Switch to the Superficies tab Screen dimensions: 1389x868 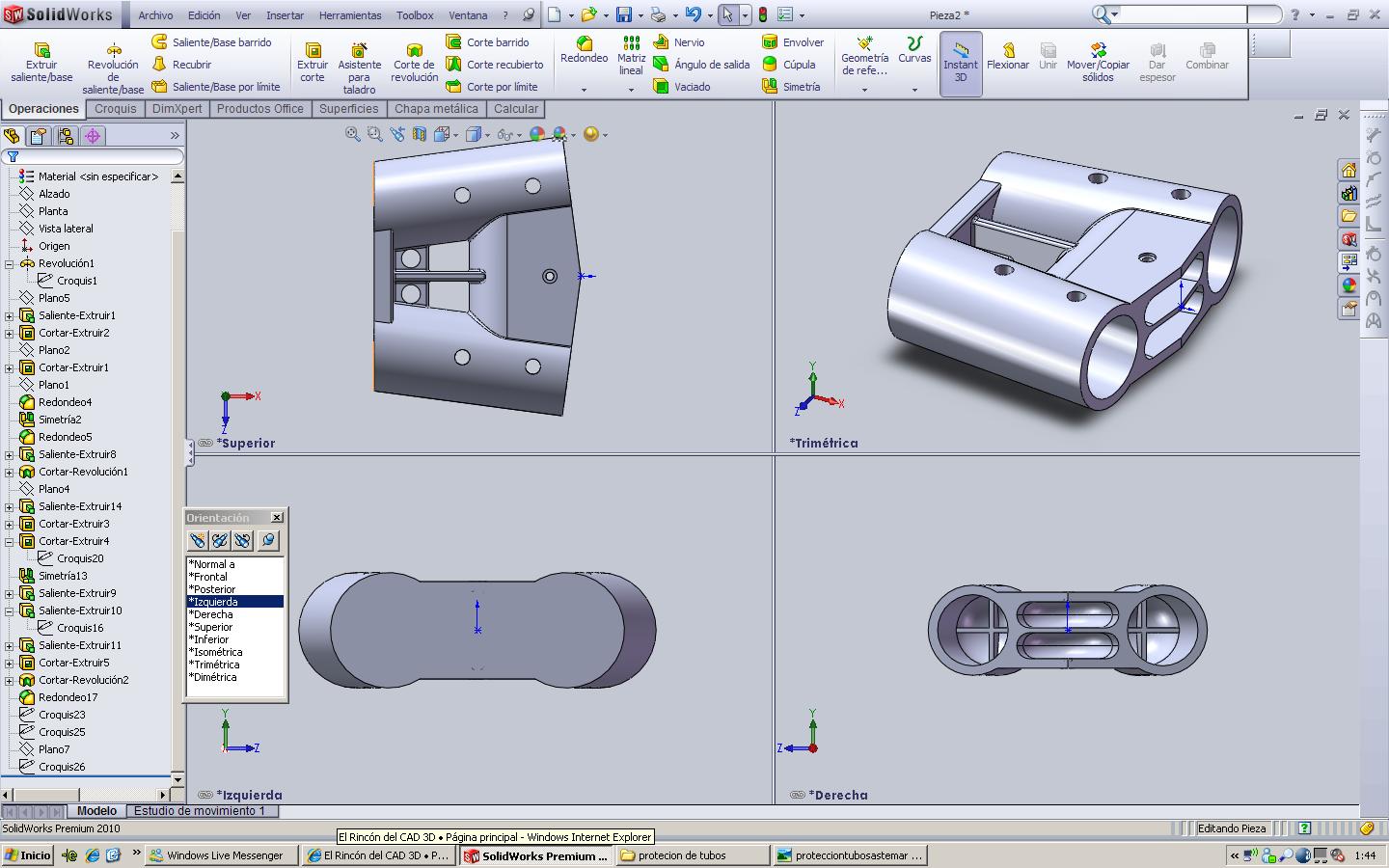(x=348, y=109)
